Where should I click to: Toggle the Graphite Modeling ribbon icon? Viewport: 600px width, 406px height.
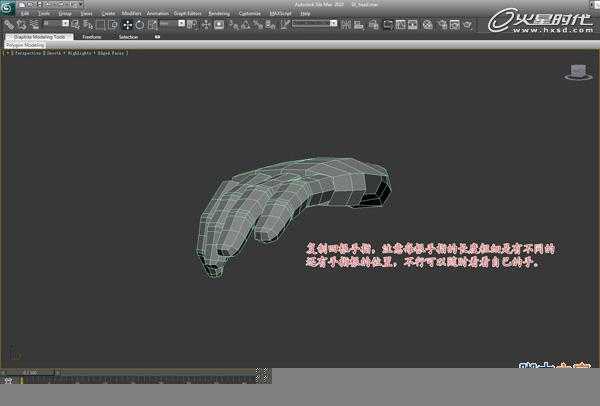pos(388,25)
